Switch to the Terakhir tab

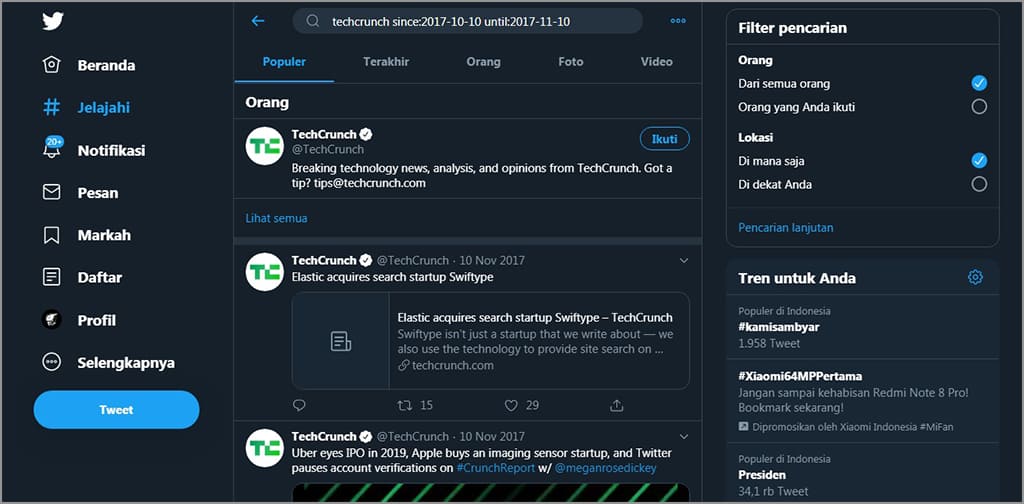click(x=386, y=62)
